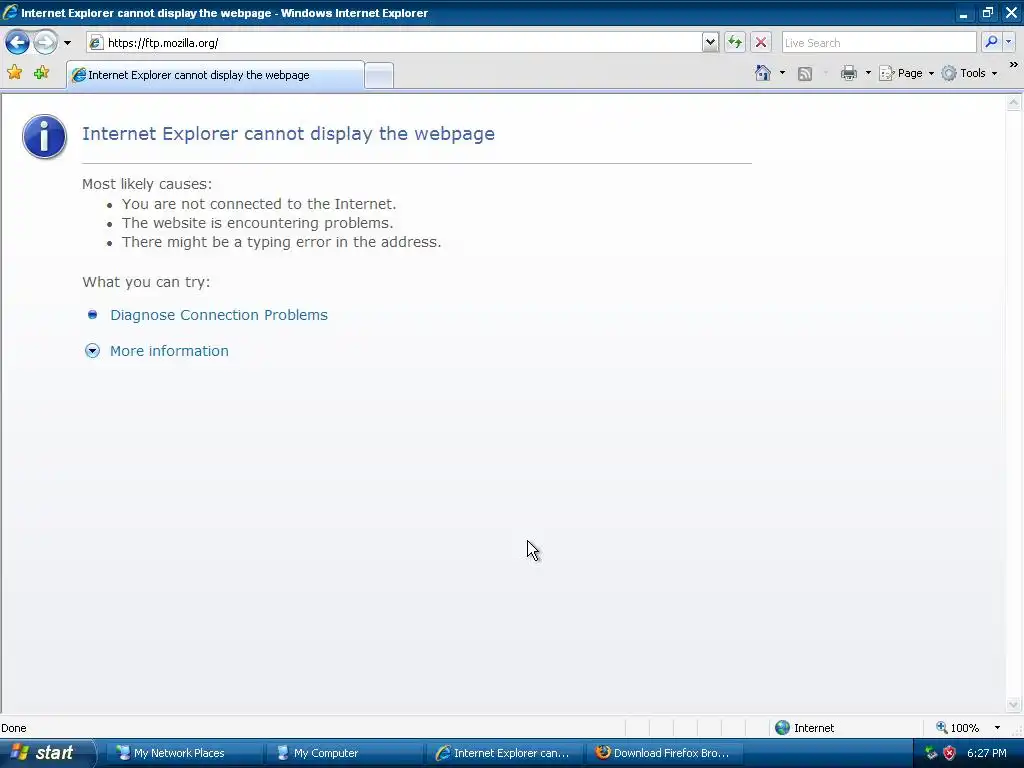
Task: Restore down the Internet Explorer window
Action: click(x=987, y=12)
